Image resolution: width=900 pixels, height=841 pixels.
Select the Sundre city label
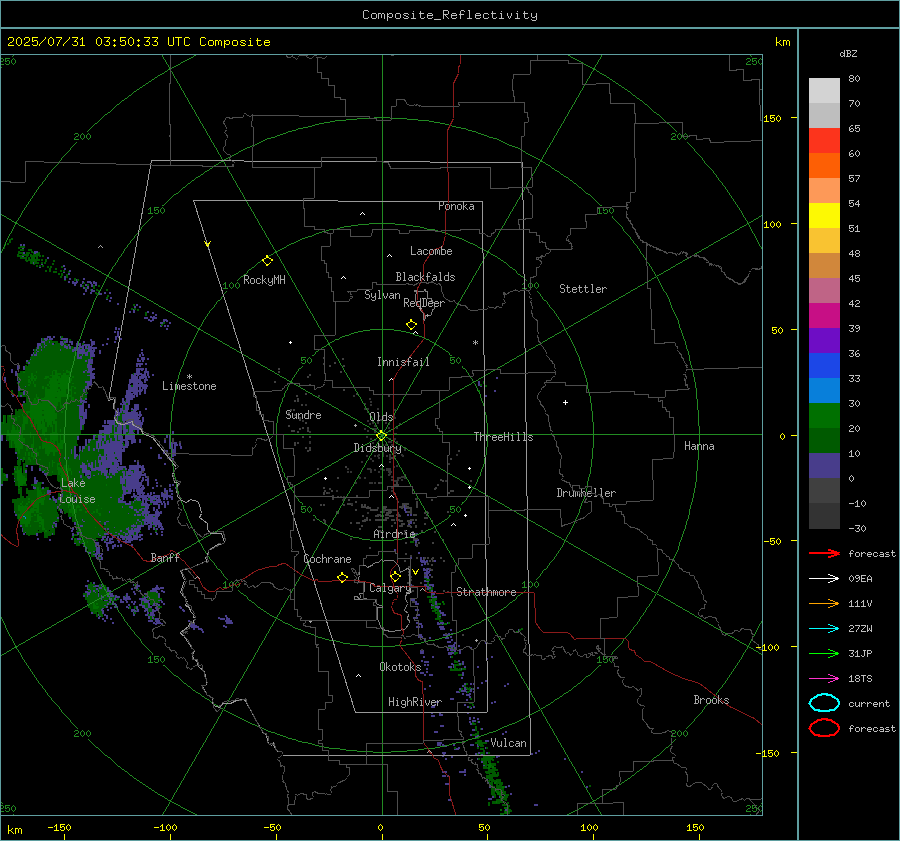coord(303,414)
